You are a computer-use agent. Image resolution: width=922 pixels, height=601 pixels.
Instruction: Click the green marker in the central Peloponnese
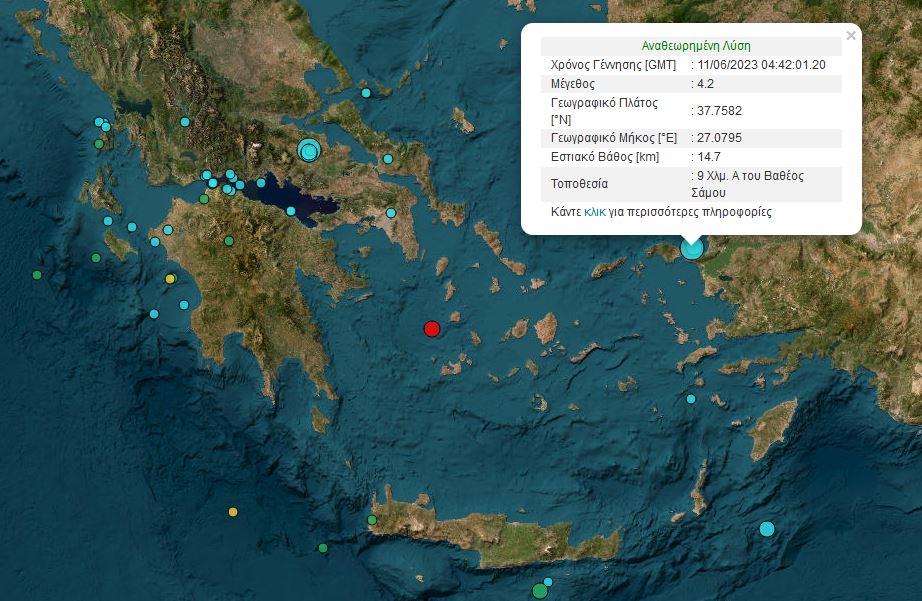(x=229, y=240)
